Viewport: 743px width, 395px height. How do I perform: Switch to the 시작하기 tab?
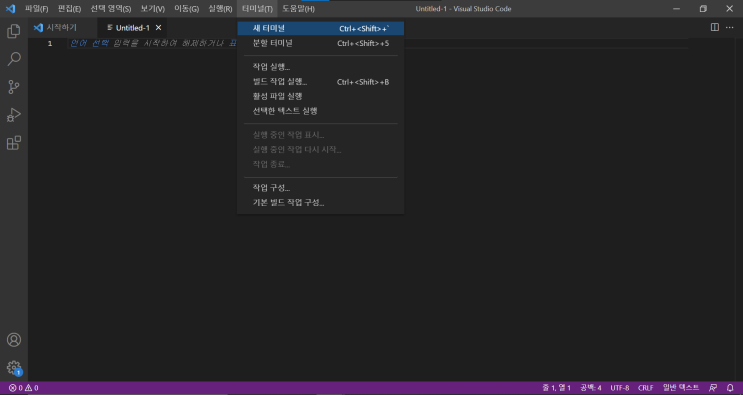pos(62,28)
